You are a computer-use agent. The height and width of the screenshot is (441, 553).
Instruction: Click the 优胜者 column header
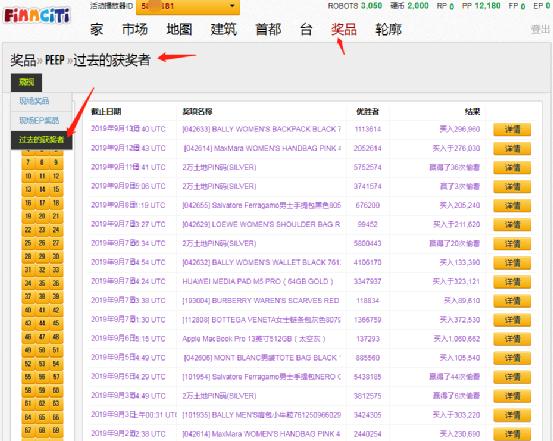tap(367, 112)
